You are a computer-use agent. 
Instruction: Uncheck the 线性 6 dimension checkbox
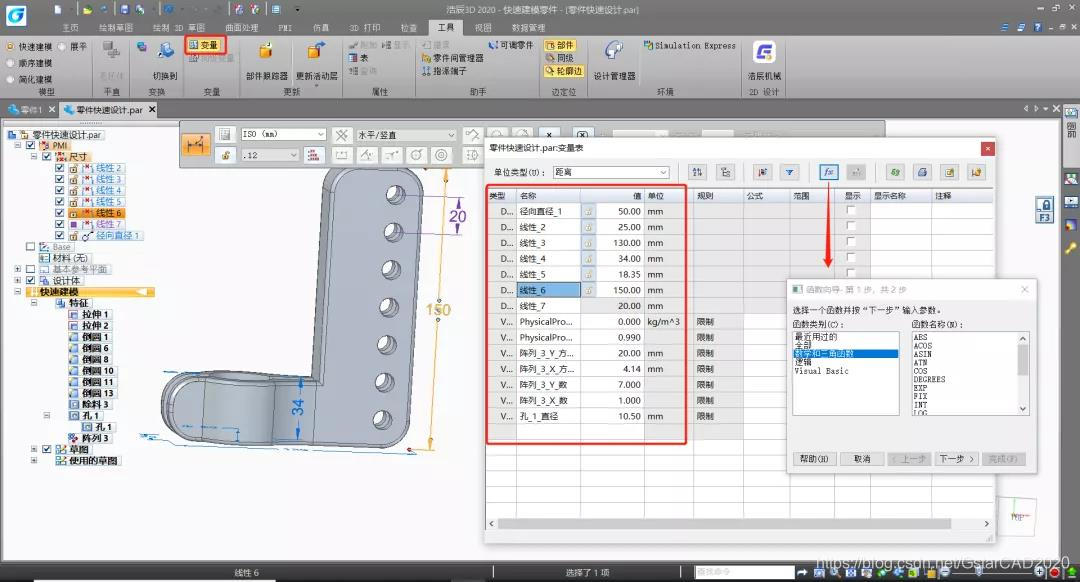coord(59,213)
